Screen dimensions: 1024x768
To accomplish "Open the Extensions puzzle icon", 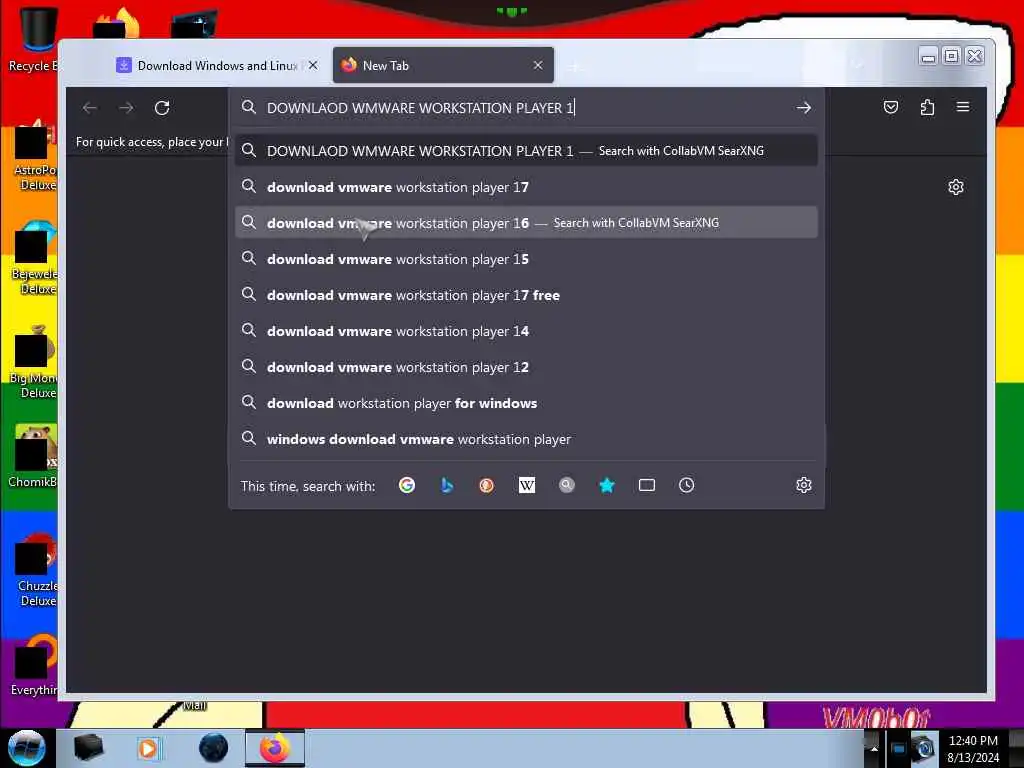I will point(927,107).
